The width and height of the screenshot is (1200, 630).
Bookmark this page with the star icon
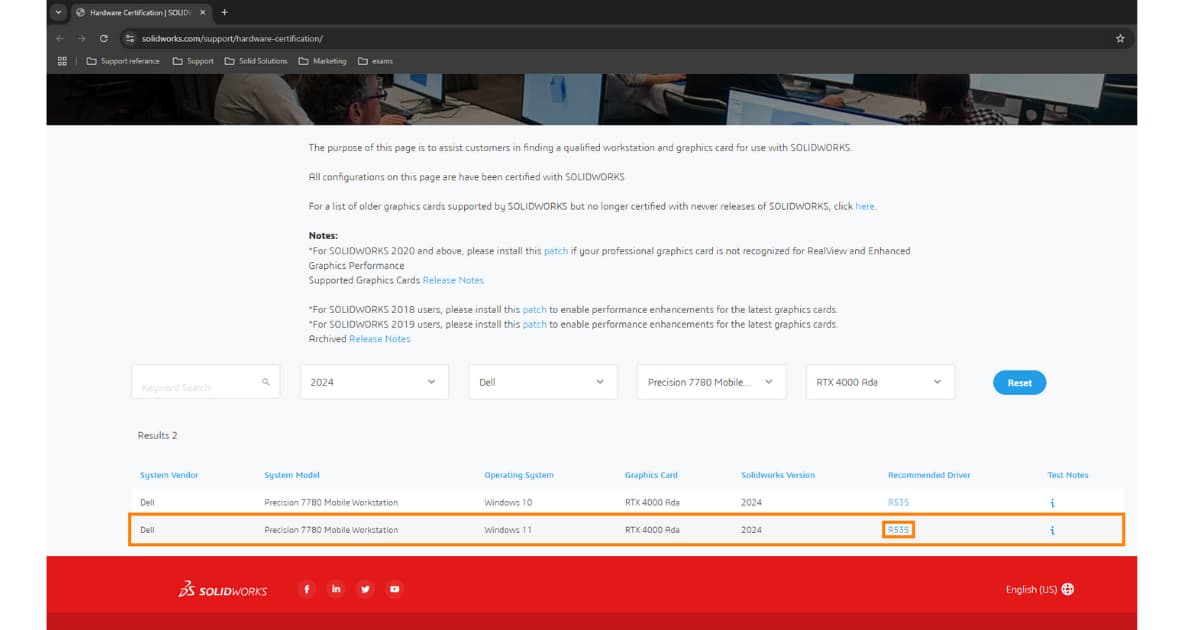click(x=1120, y=38)
